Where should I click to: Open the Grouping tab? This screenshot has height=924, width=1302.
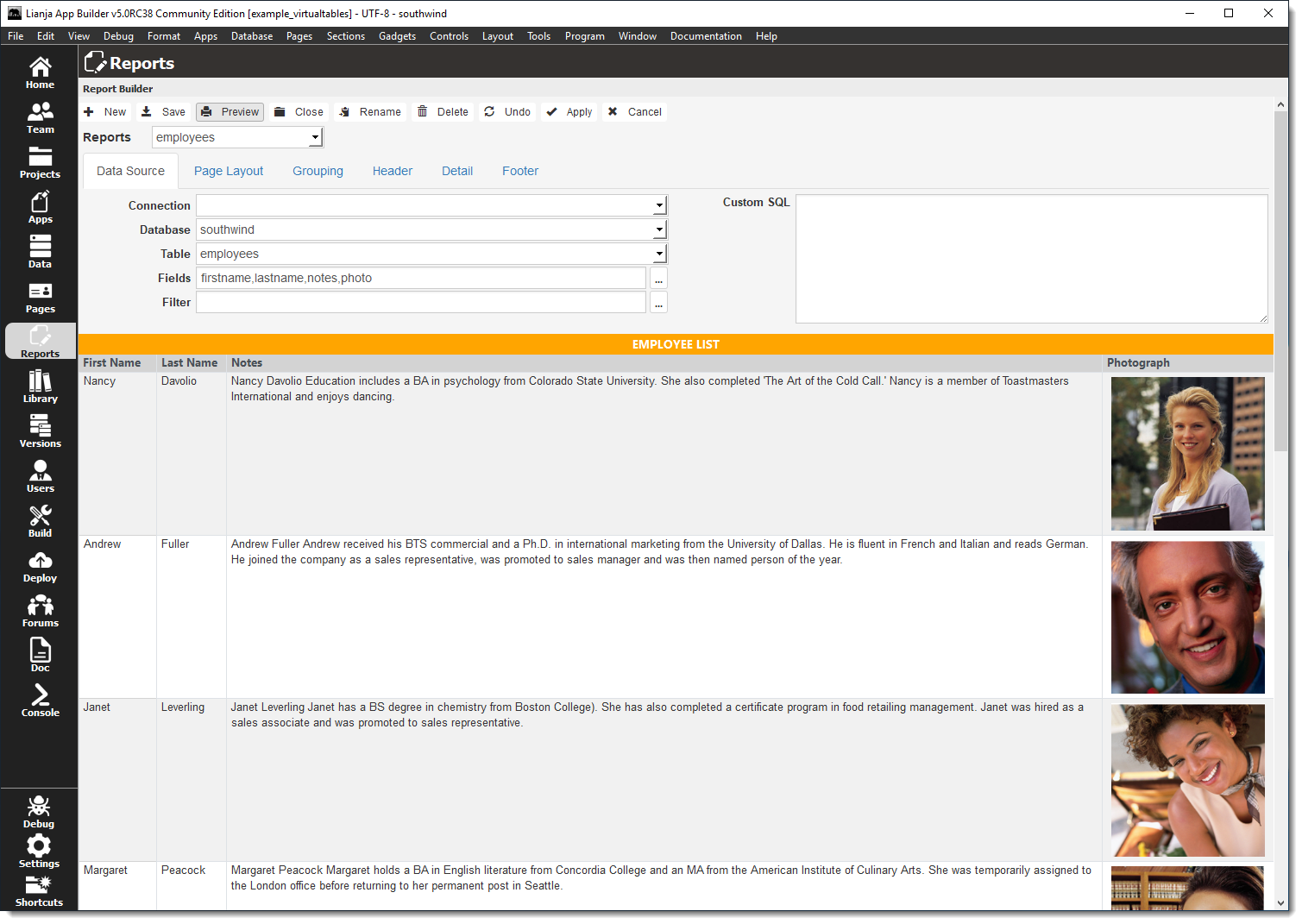[317, 170]
